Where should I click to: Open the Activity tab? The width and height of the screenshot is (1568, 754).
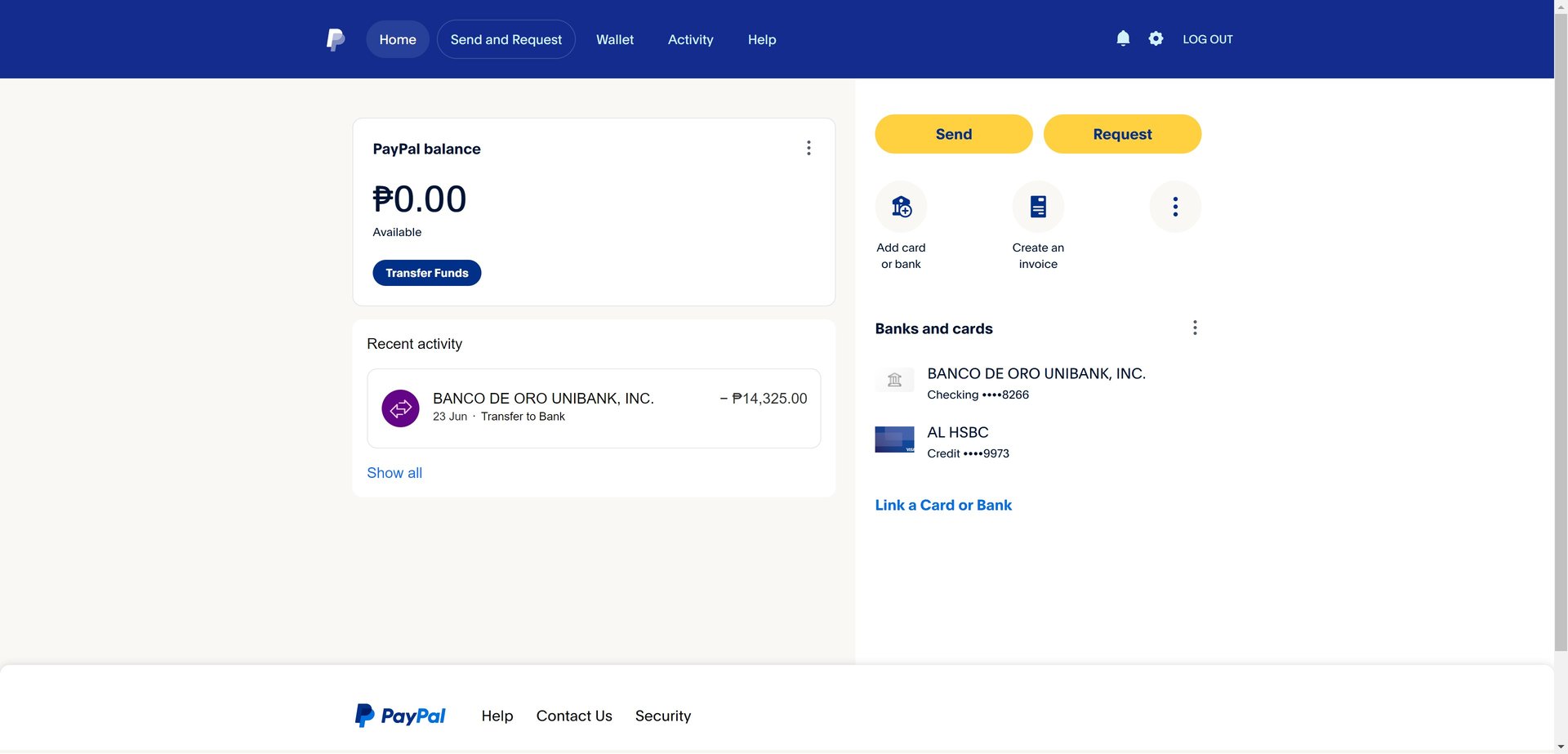691,39
